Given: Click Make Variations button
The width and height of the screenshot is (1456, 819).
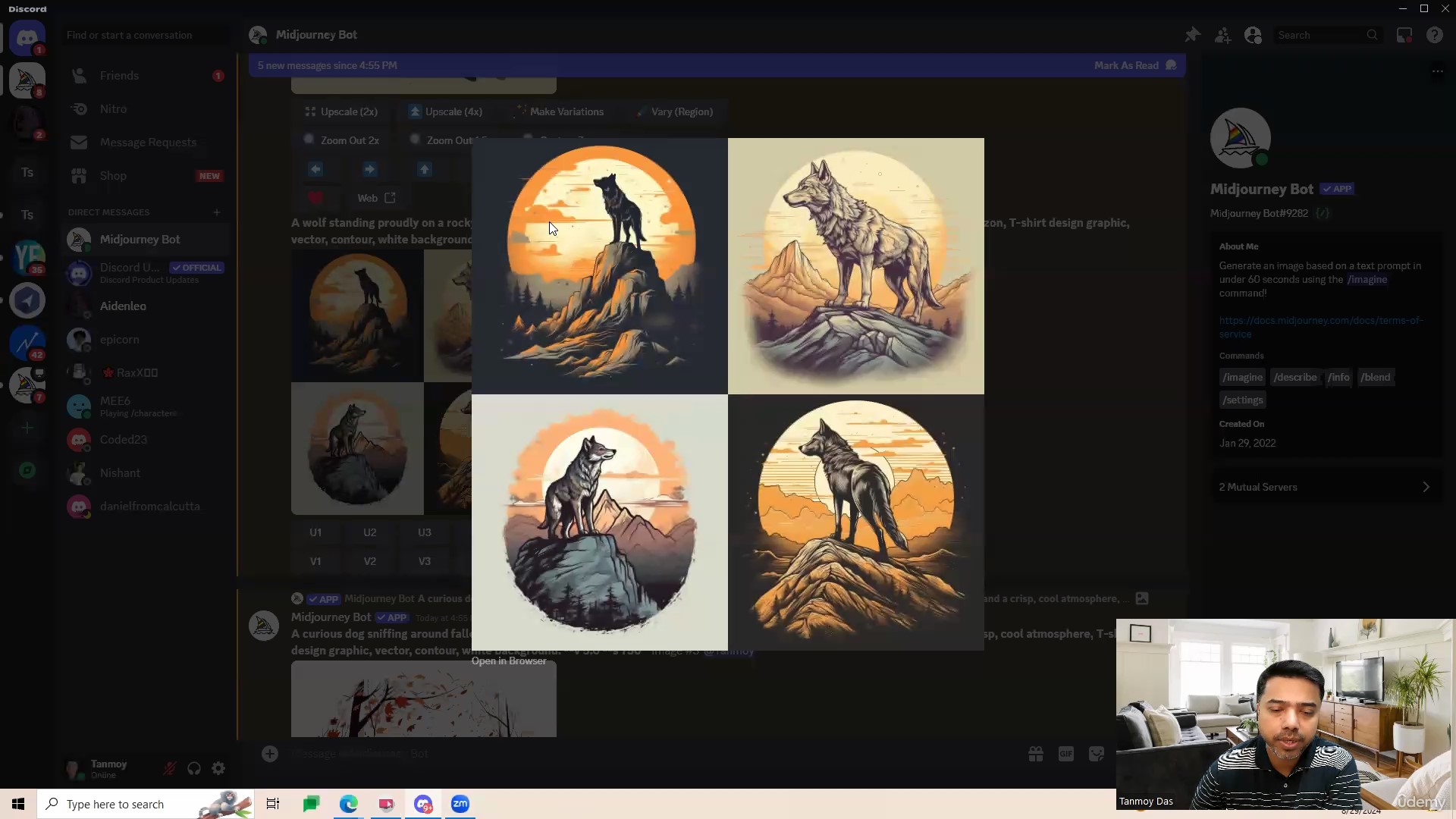Looking at the screenshot, I should coord(560,111).
